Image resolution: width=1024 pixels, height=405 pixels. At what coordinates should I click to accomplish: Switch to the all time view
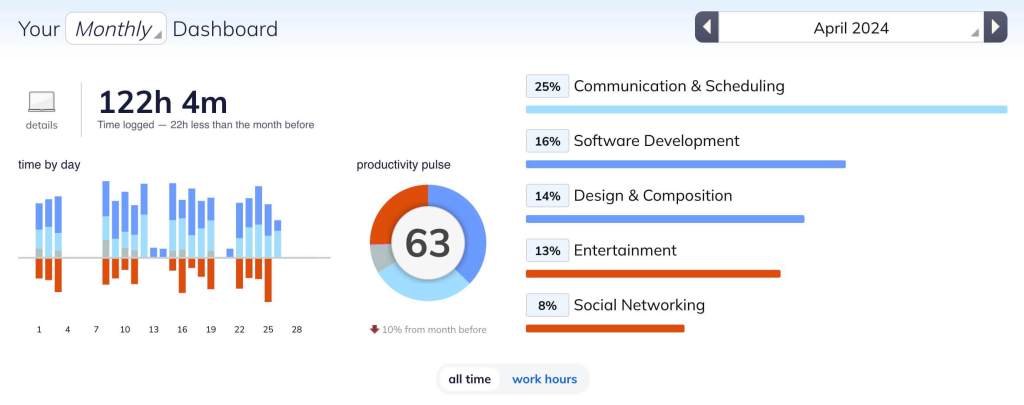pyautogui.click(x=469, y=379)
